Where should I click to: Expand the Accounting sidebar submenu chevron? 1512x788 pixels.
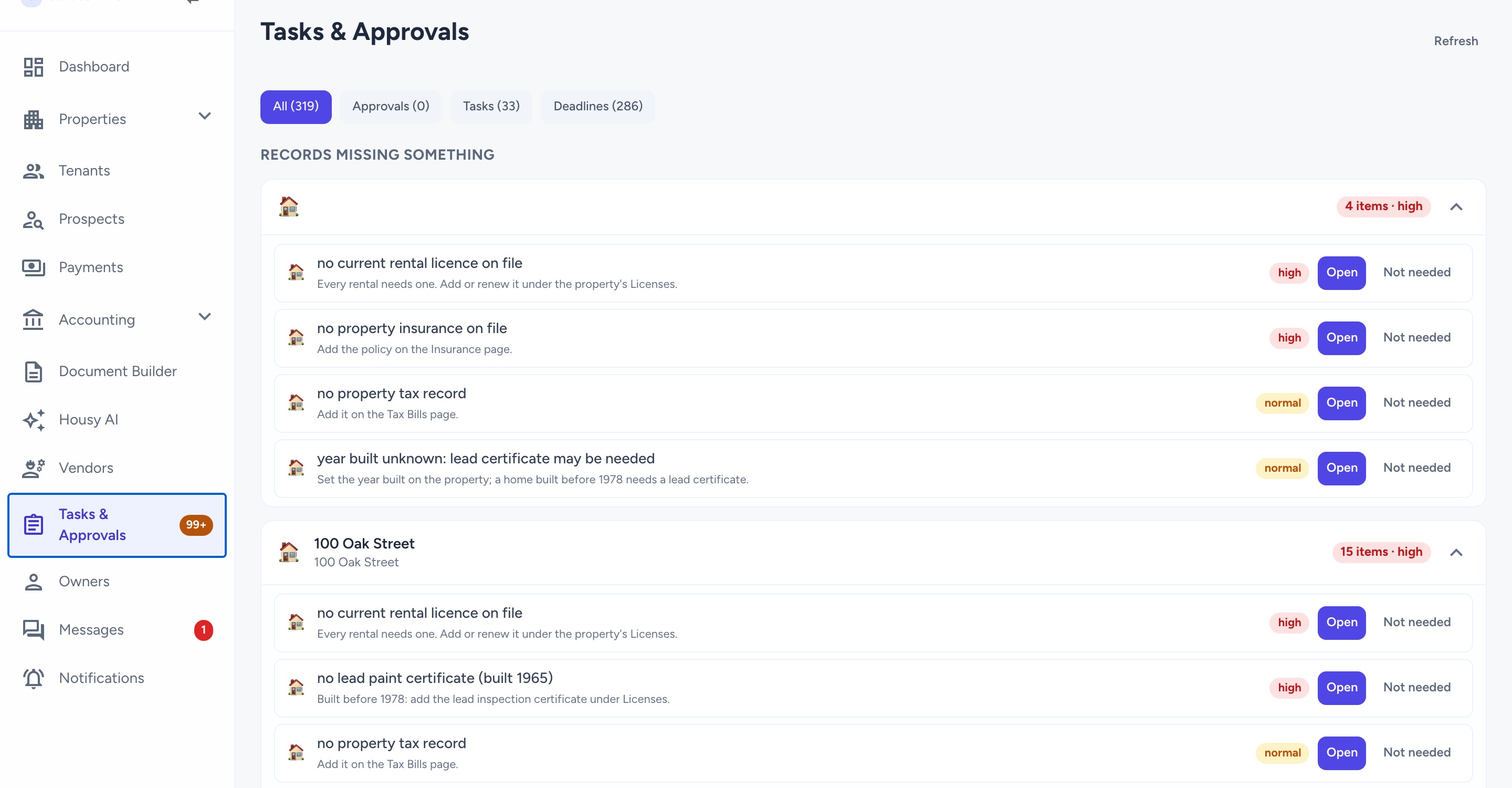coord(204,317)
